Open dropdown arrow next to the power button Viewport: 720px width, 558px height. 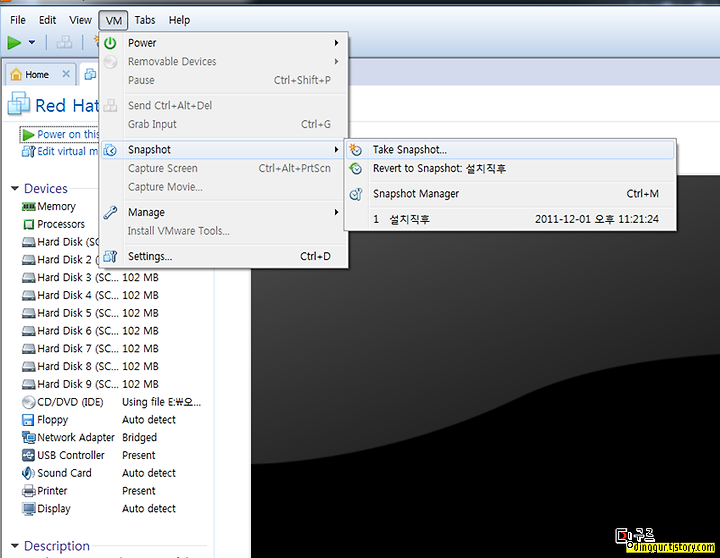32,42
